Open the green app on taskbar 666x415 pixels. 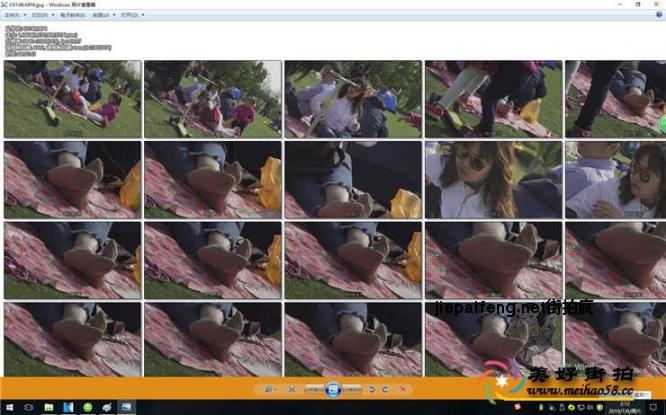tap(88, 407)
